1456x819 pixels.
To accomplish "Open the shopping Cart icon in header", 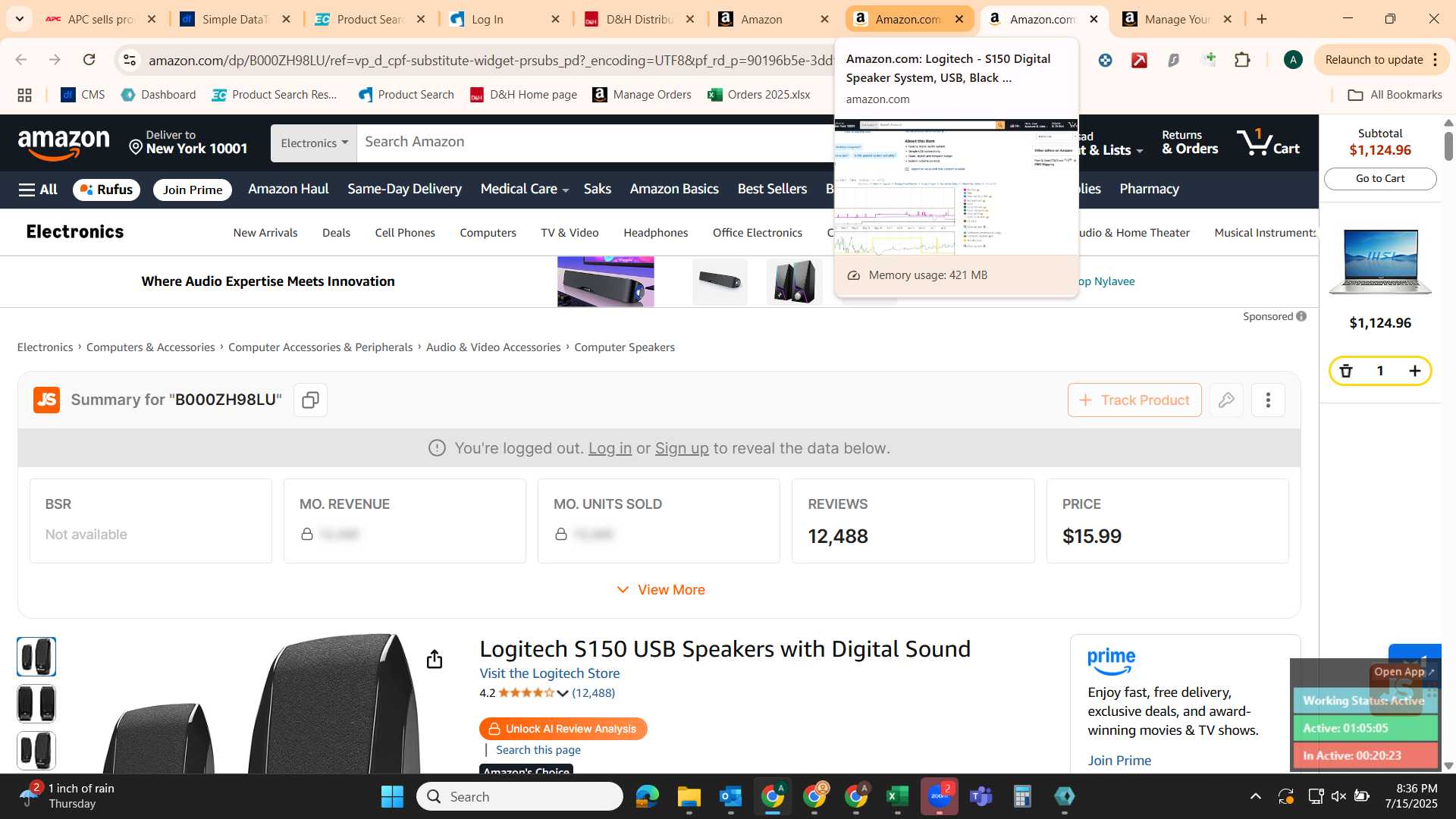I will tap(1268, 142).
